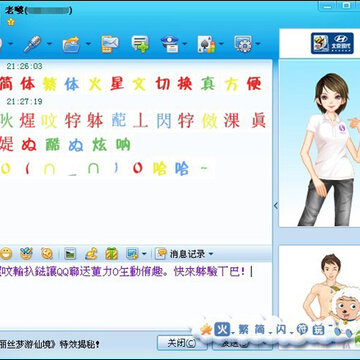The width and height of the screenshot is (360, 360).
Task: Switch to 简 simplified text mode
Action: (260, 330)
